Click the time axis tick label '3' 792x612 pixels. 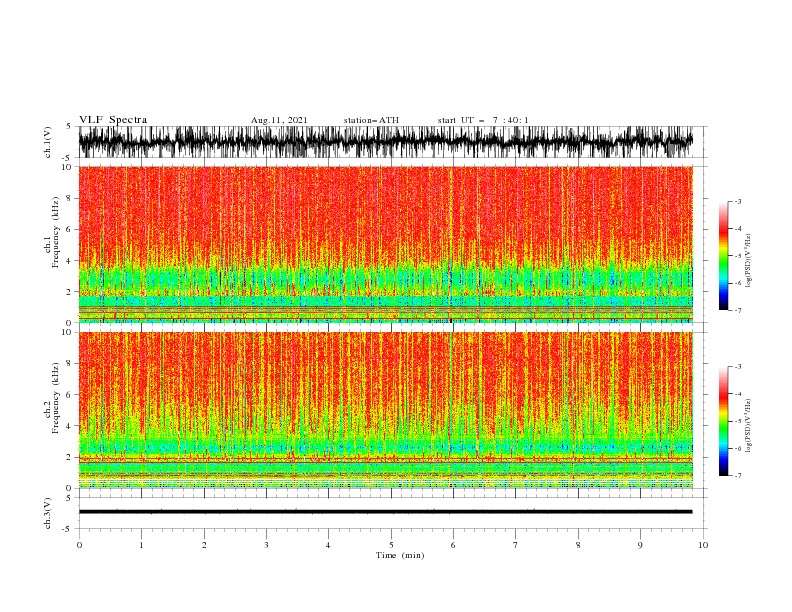[x=266, y=545]
